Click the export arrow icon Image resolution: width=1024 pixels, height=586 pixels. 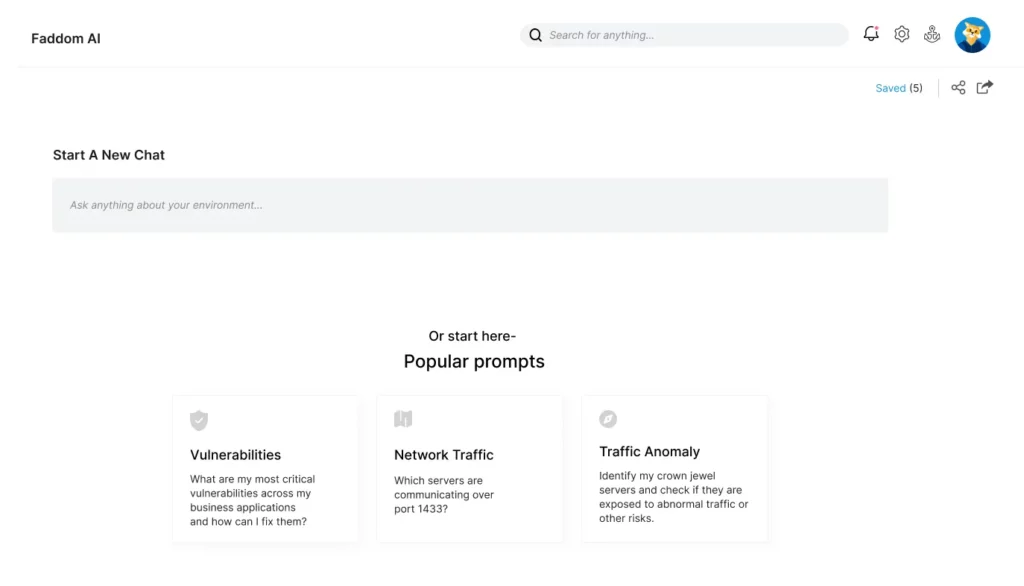pyautogui.click(x=985, y=87)
